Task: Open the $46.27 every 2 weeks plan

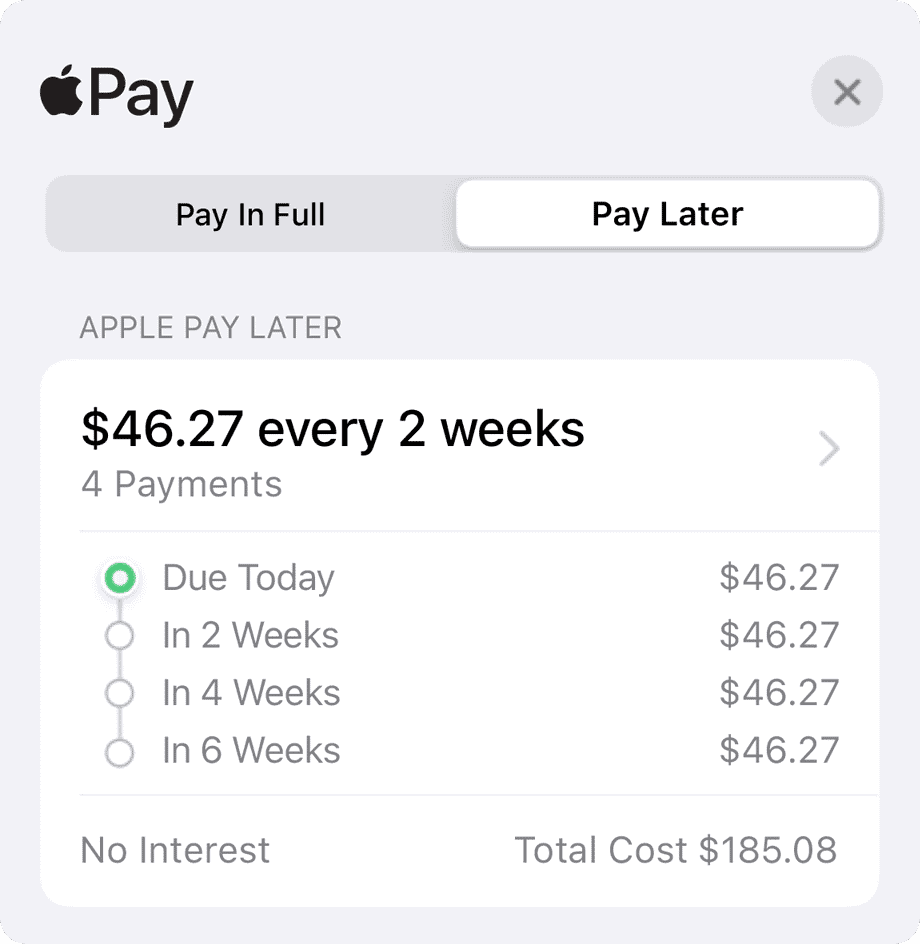Action: point(332,430)
